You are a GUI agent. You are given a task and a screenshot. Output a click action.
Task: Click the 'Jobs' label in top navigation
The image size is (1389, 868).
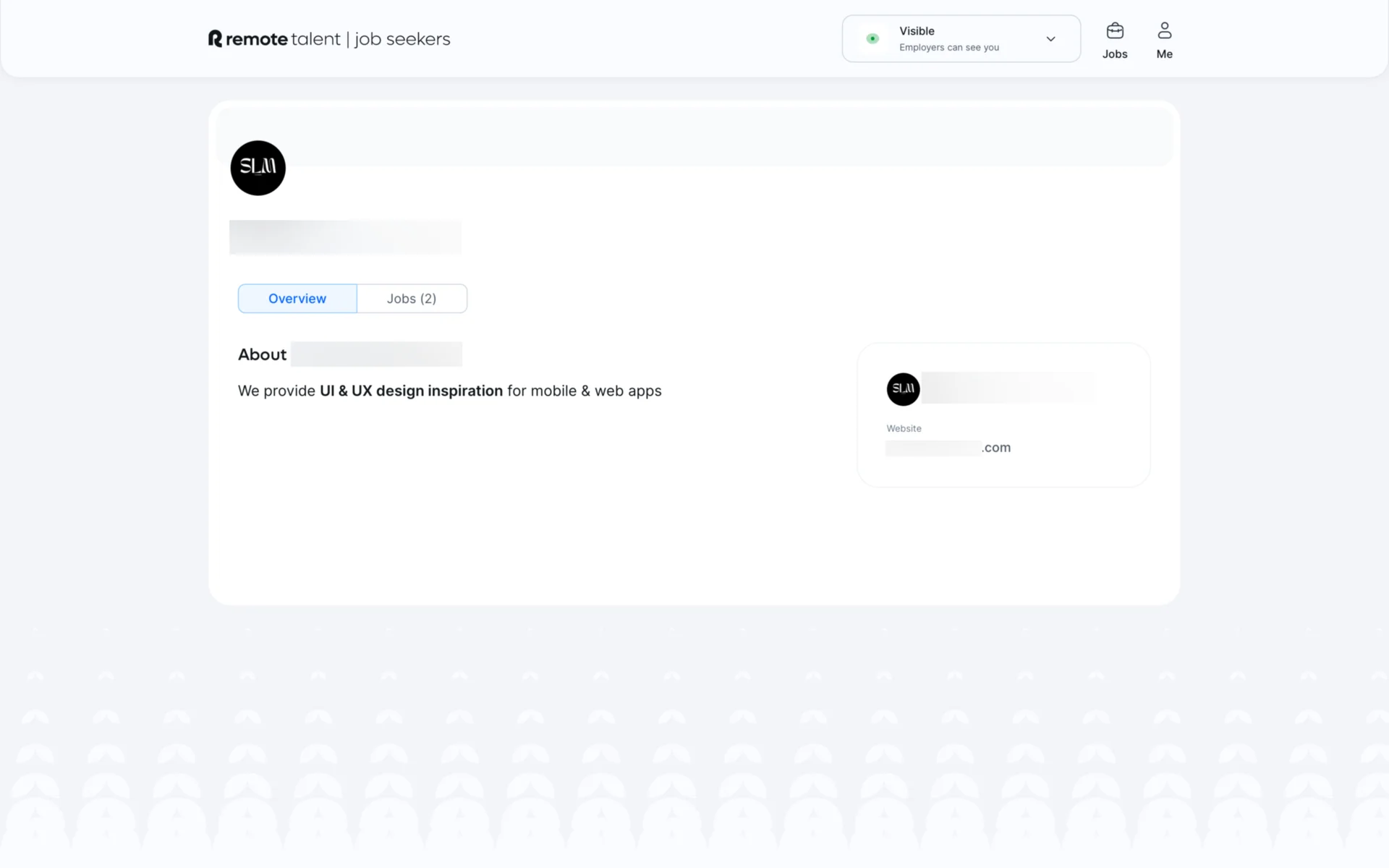pyautogui.click(x=1115, y=54)
